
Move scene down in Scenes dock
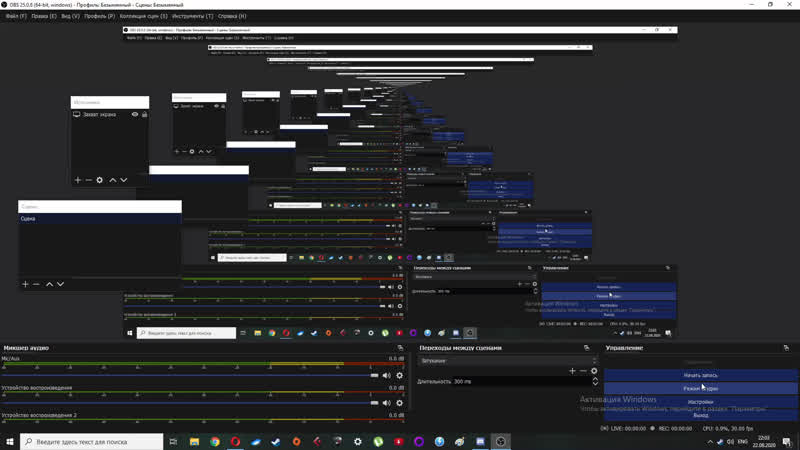[61, 284]
